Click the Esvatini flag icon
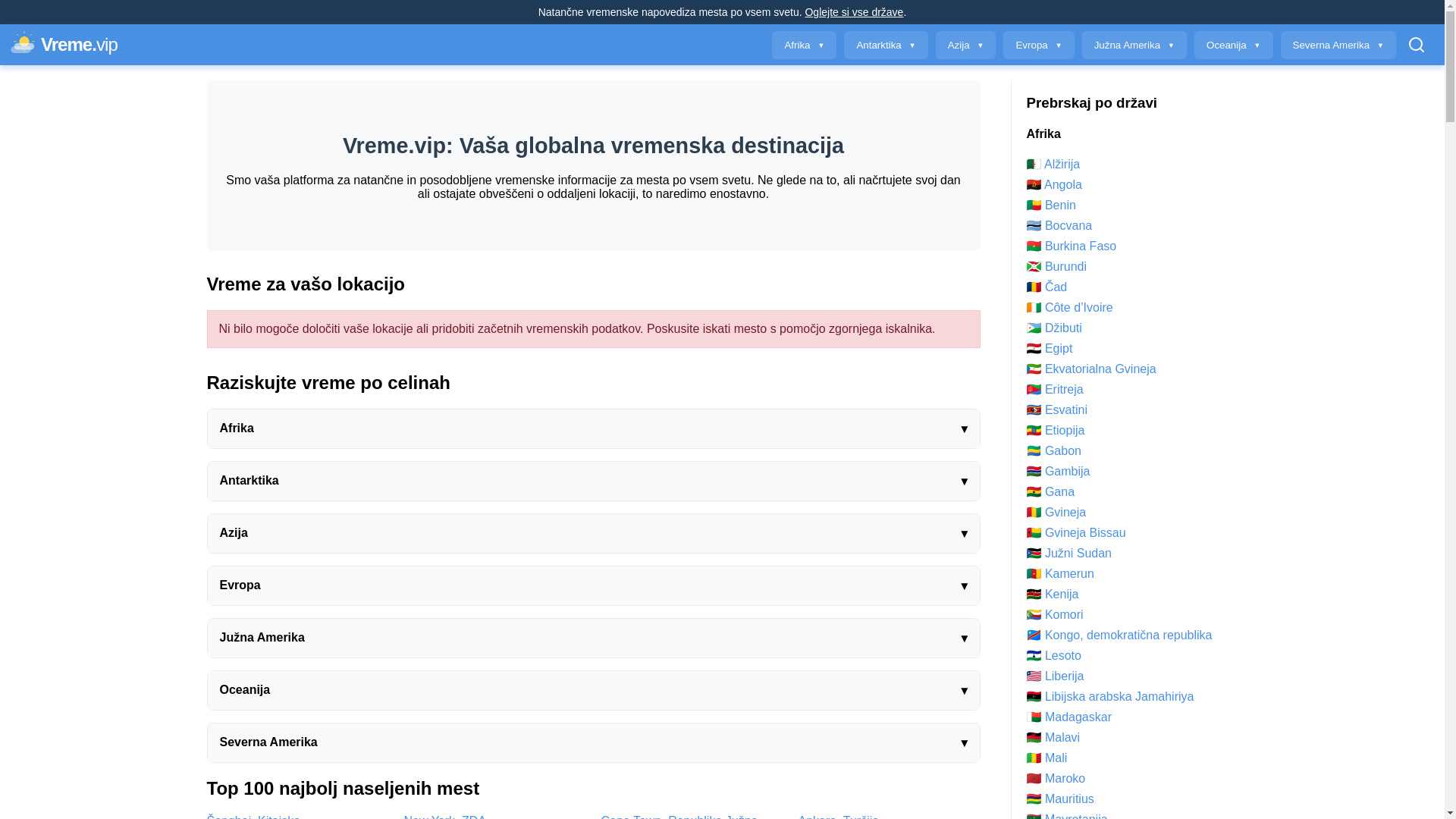Image resolution: width=1456 pixels, height=819 pixels. click(1034, 410)
